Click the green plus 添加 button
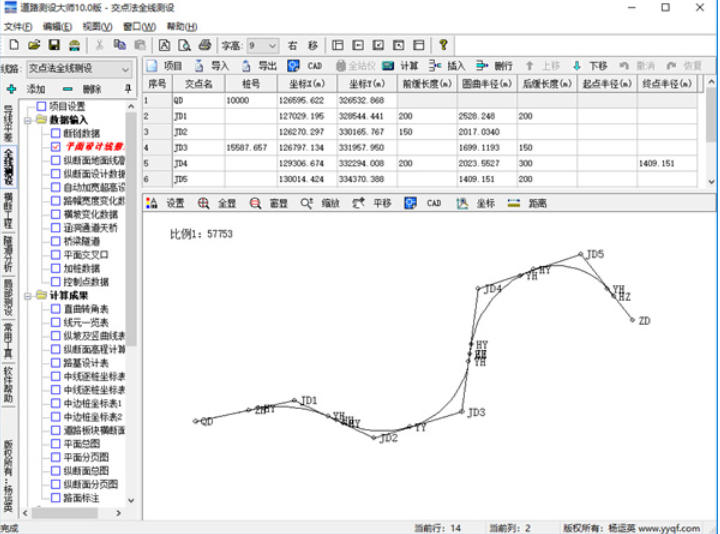 click(x=26, y=89)
